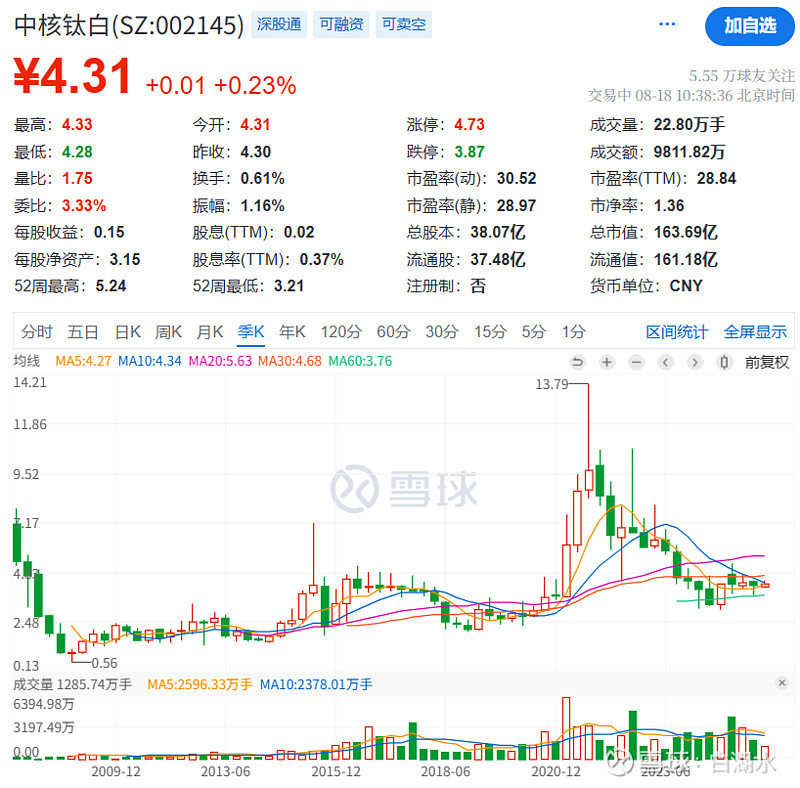Click the 跌停 3.87 value

(469, 152)
